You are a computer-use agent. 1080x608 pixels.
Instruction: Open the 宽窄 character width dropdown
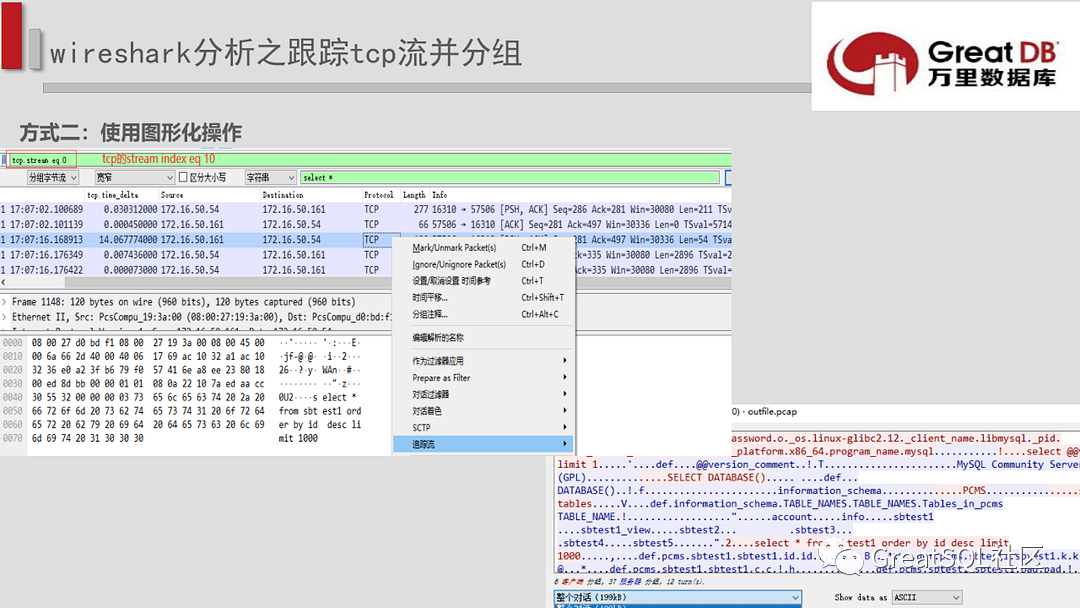pyautogui.click(x=134, y=178)
